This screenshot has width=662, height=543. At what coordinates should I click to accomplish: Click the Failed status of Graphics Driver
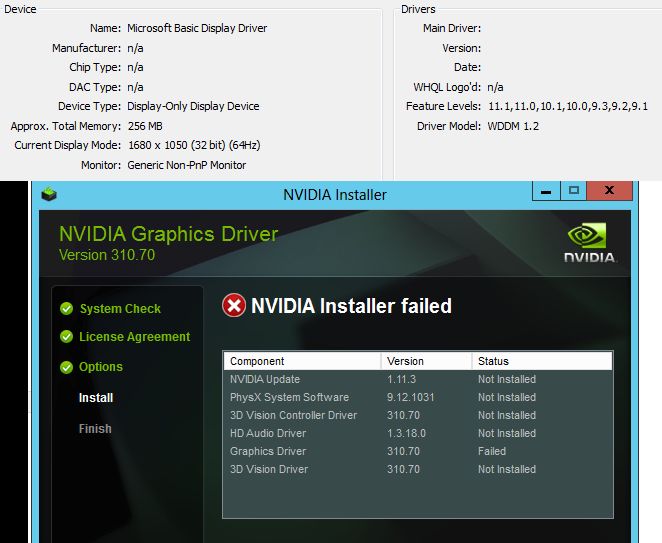492,451
